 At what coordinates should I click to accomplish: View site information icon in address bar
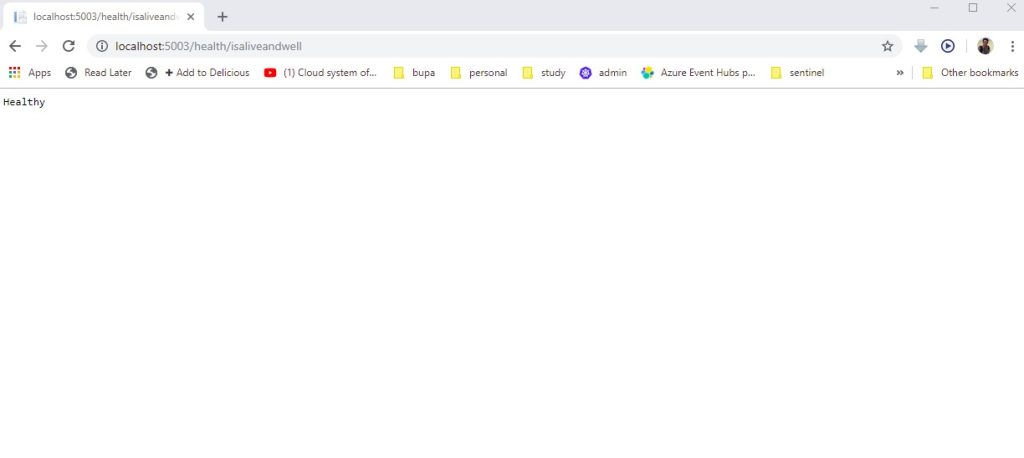pos(101,46)
